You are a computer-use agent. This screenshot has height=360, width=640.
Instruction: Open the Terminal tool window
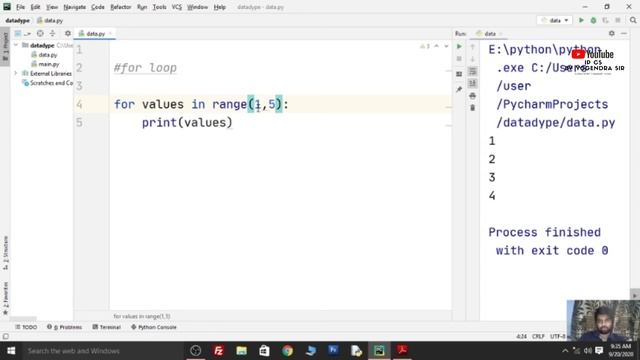[107, 327]
